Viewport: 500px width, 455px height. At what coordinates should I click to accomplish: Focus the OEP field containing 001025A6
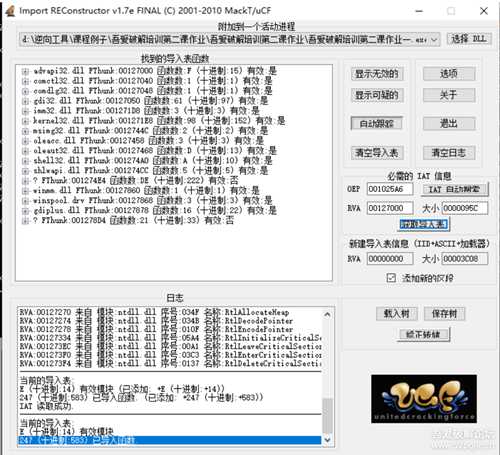click(x=390, y=189)
